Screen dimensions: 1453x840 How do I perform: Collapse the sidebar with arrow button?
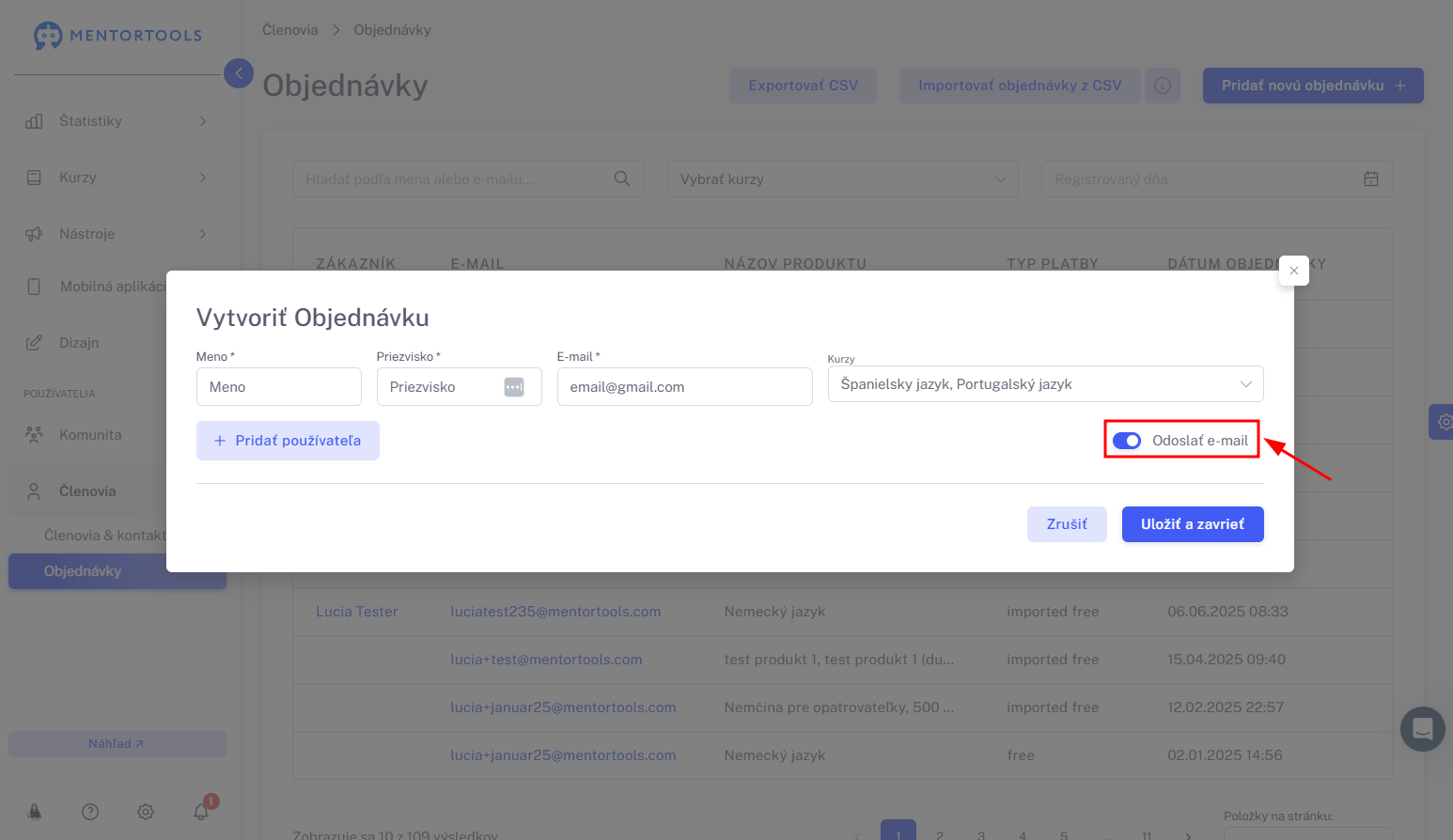click(x=239, y=73)
